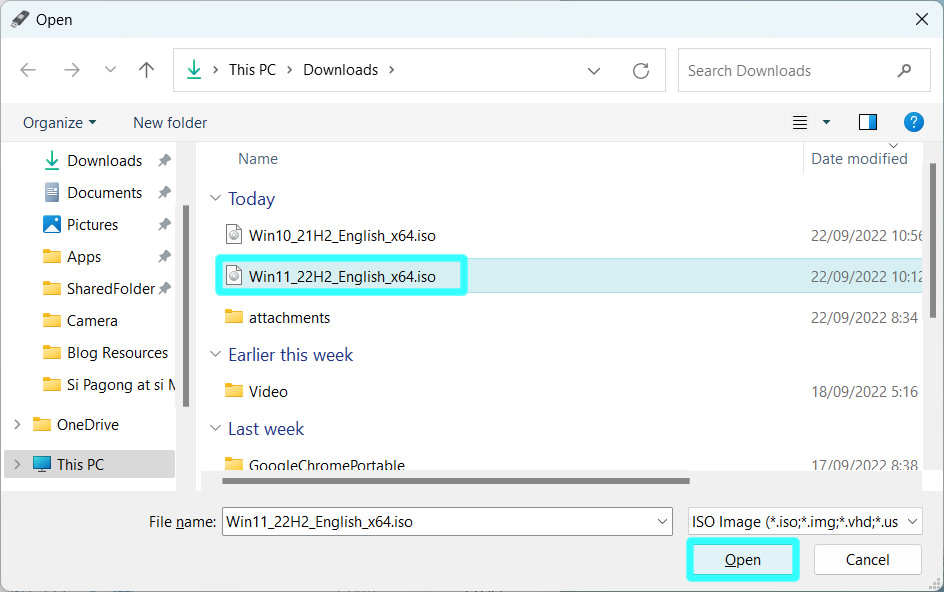Image resolution: width=944 pixels, height=592 pixels.
Task: Open the Apps folder in sidebar
Action: point(84,257)
